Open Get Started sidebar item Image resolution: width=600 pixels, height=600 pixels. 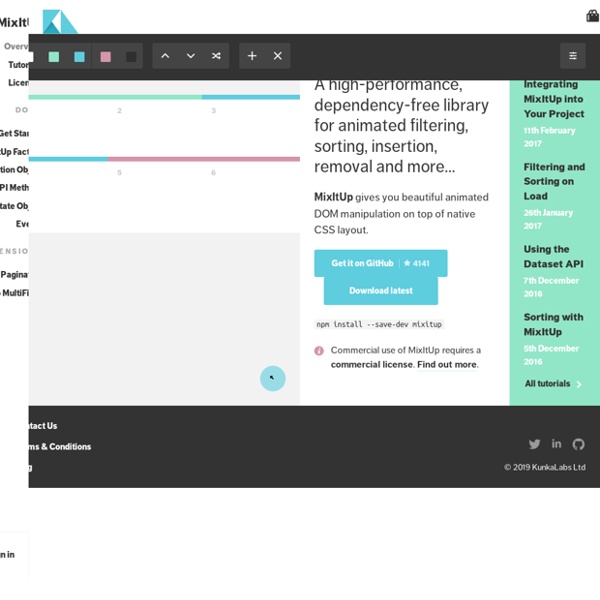point(14,134)
